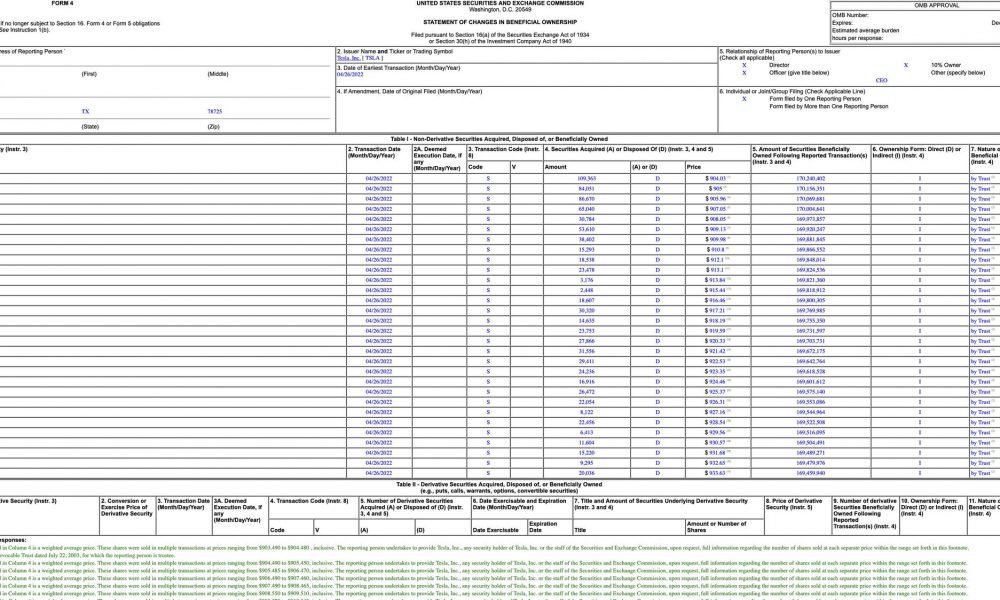The image size is (1000, 600).
Task: Click the final owned total 169,459,940
Action: 811,473
